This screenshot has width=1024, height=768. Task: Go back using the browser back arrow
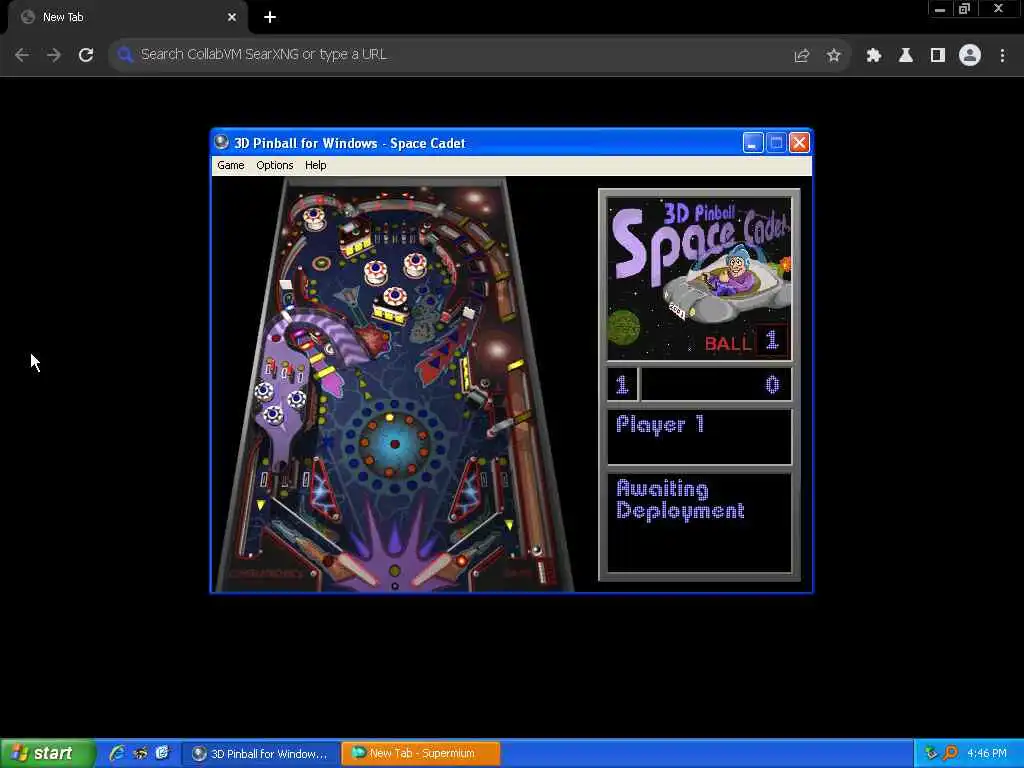[x=22, y=55]
